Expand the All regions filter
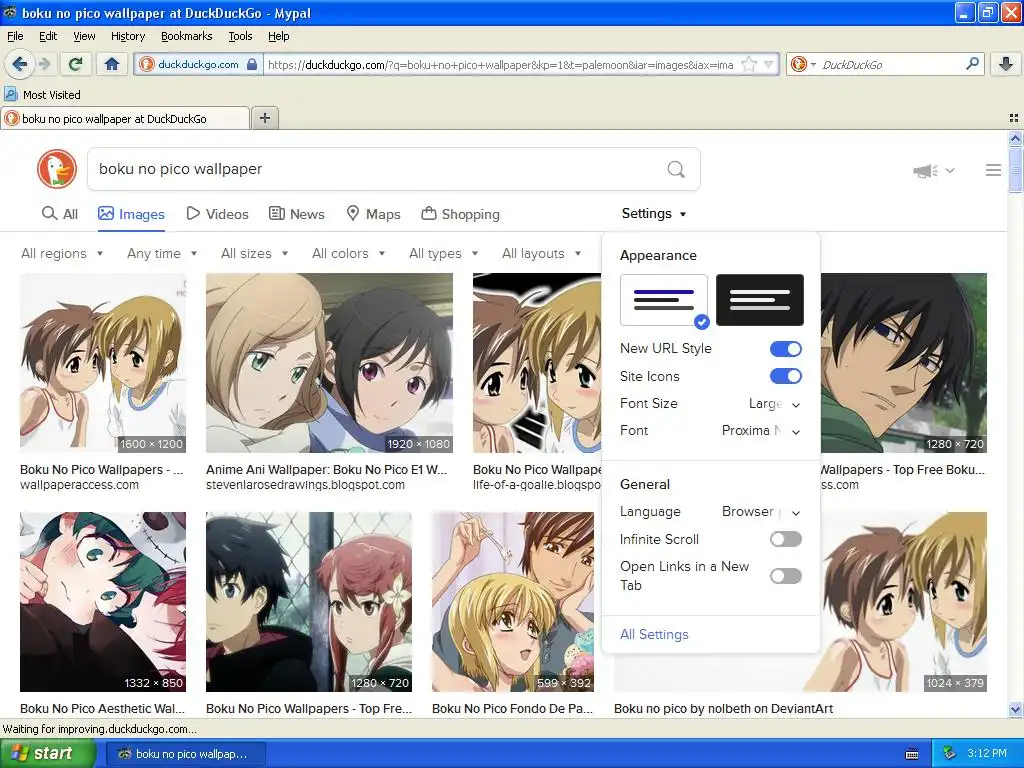Viewport: 1024px width, 768px height. 62,253
